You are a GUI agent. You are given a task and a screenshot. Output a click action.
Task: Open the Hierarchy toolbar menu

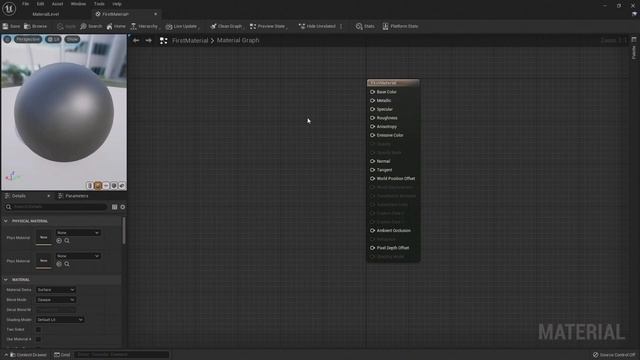[x=144, y=26]
